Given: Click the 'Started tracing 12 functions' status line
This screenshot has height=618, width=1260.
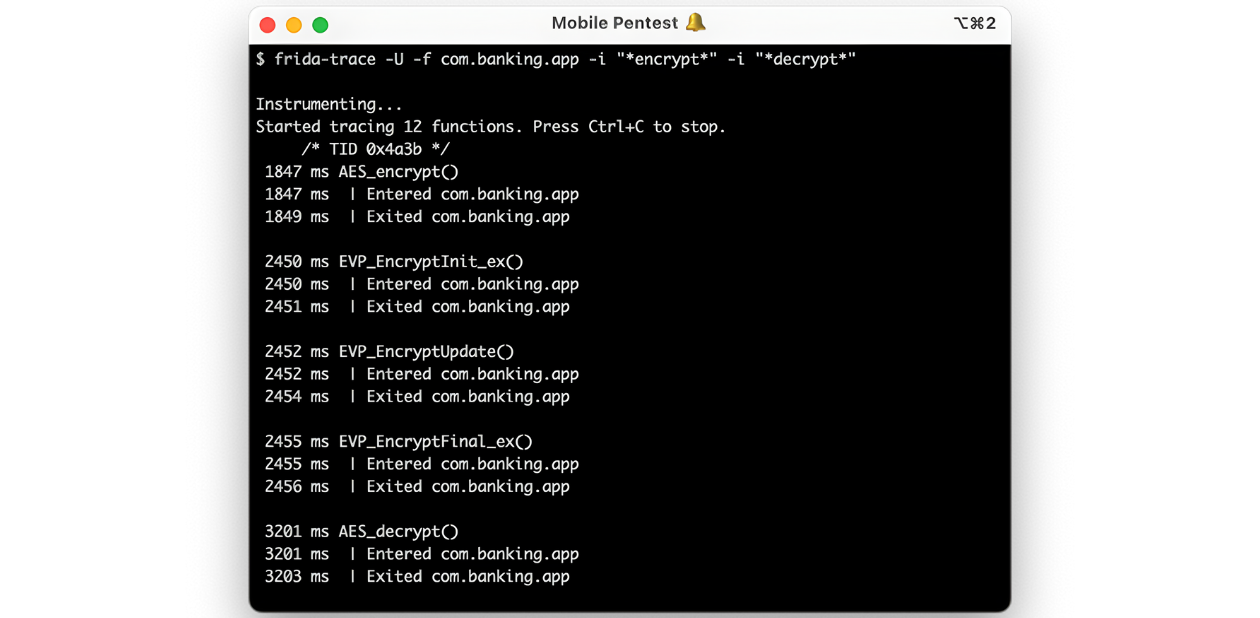Looking at the screenshot, I should [490, 126].
